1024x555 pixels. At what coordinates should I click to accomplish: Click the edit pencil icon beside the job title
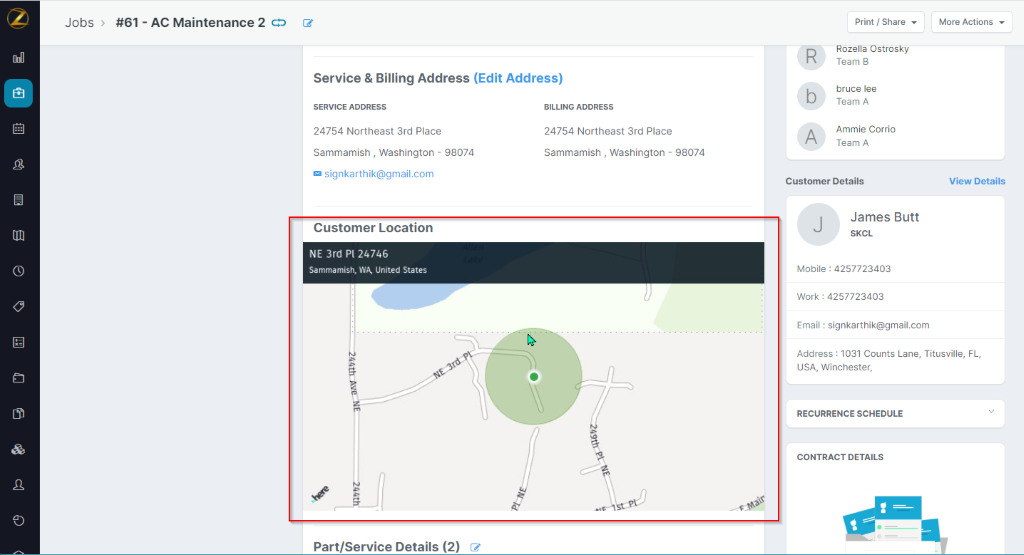[x=308, y=23]
